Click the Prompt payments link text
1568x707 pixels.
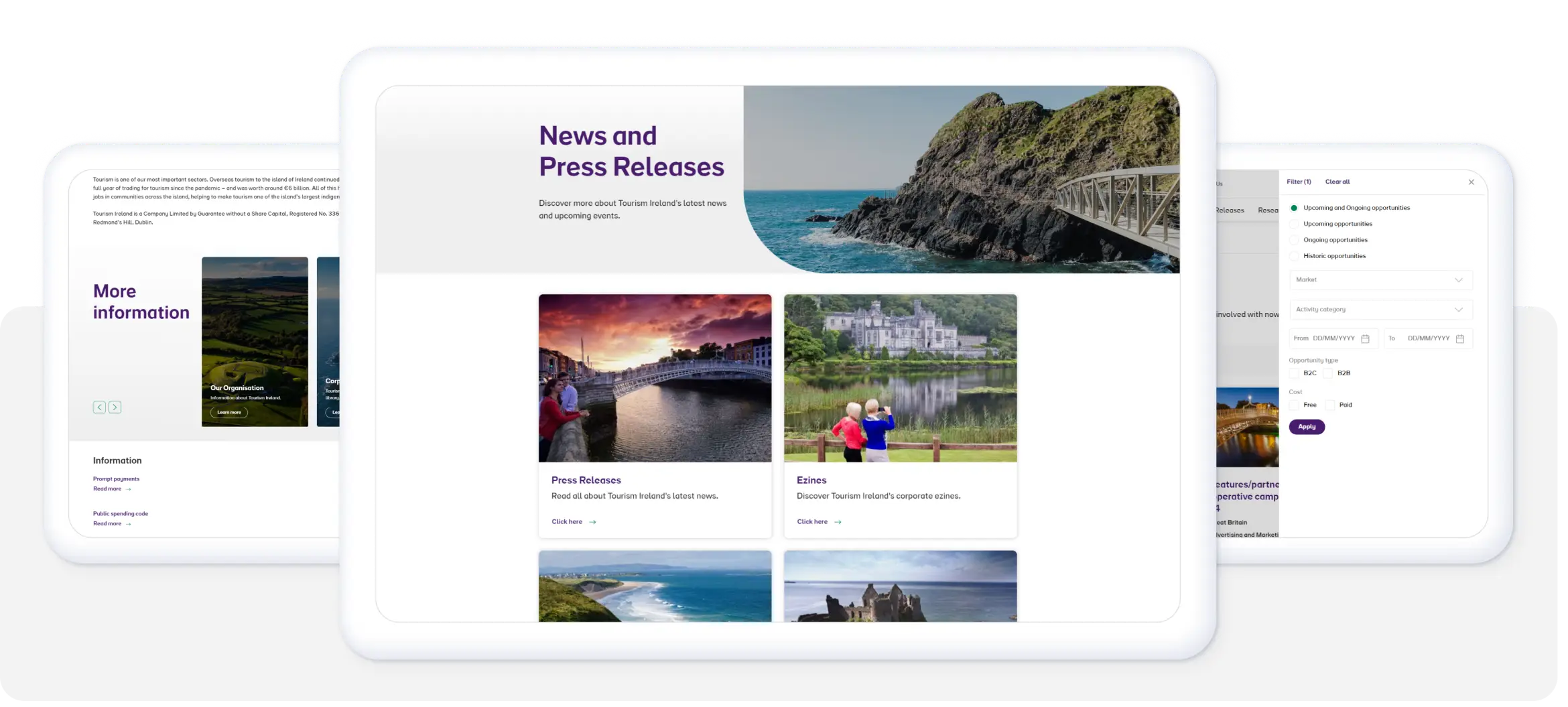click(x=116, y=479)
